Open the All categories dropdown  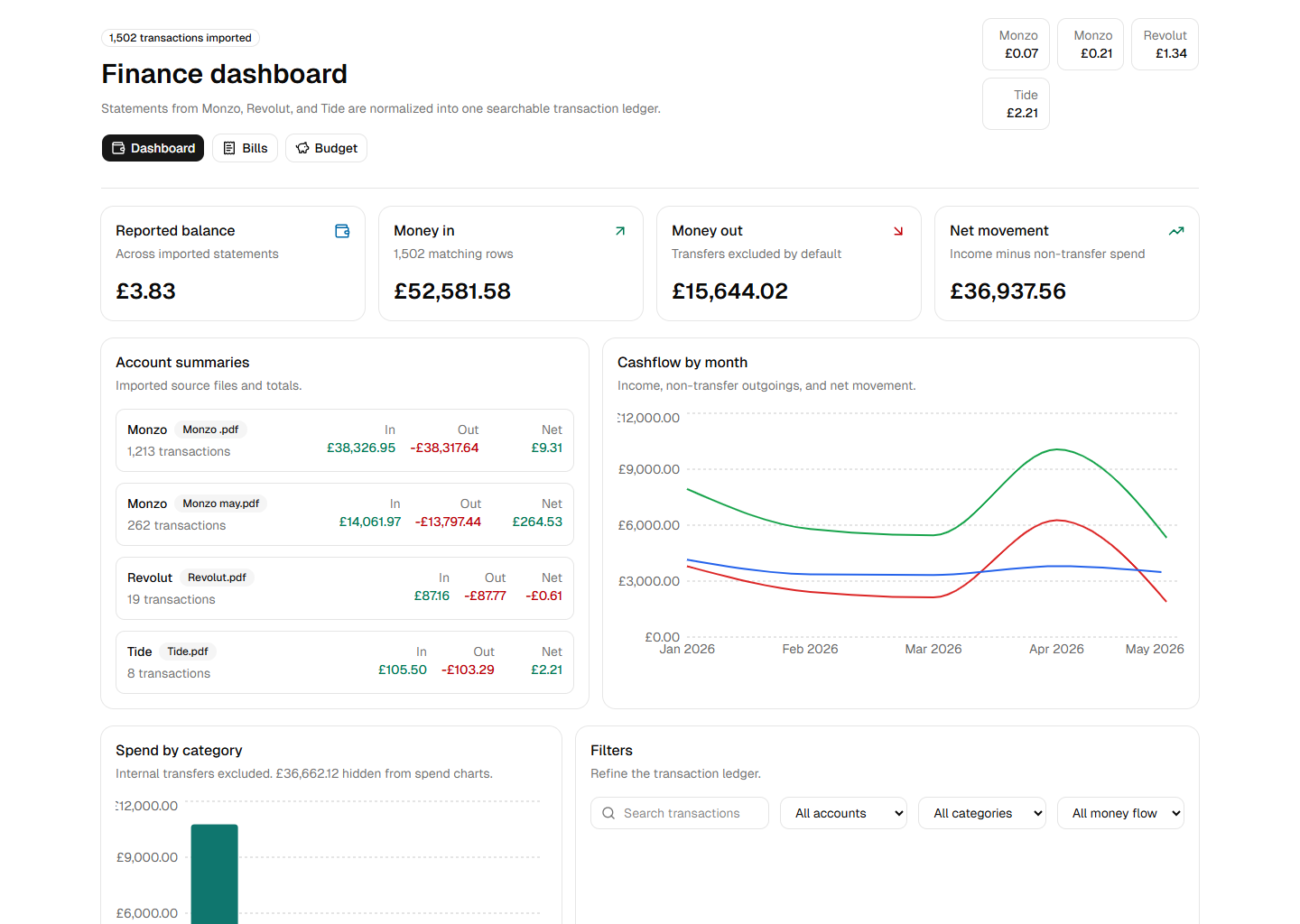[982, 813]
